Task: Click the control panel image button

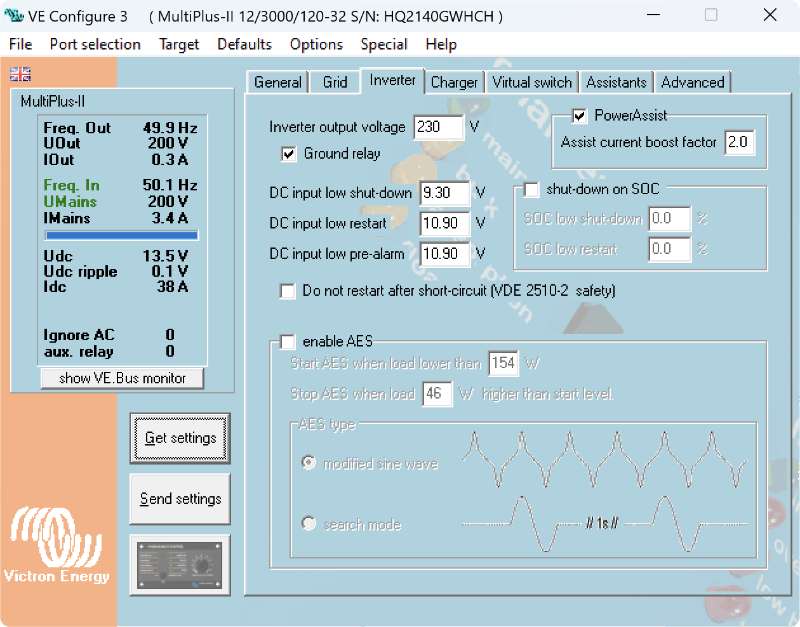Action: (x=179, y=563)
